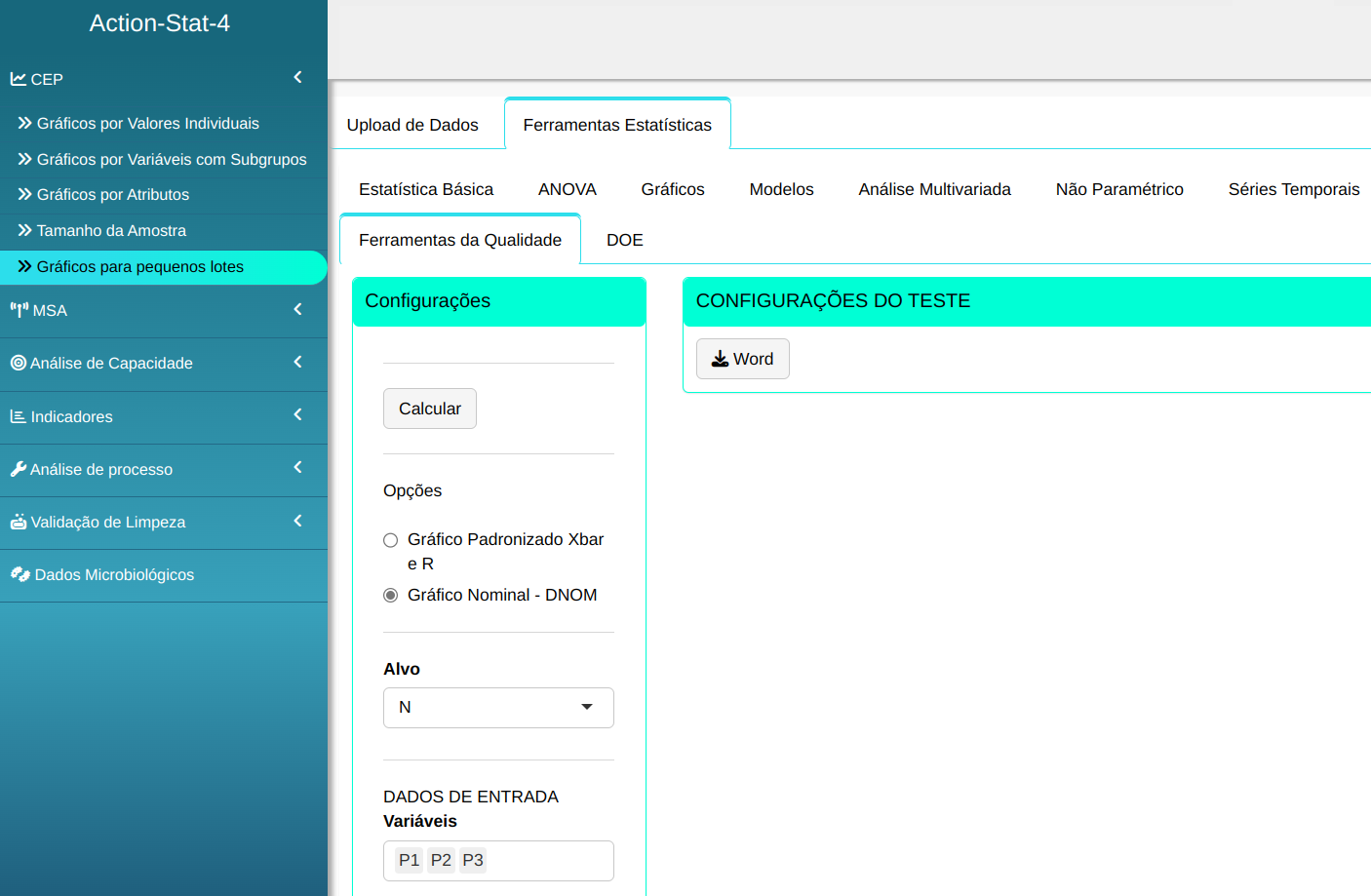
Task: Click the MSA antenna icon
Action: 20,310
